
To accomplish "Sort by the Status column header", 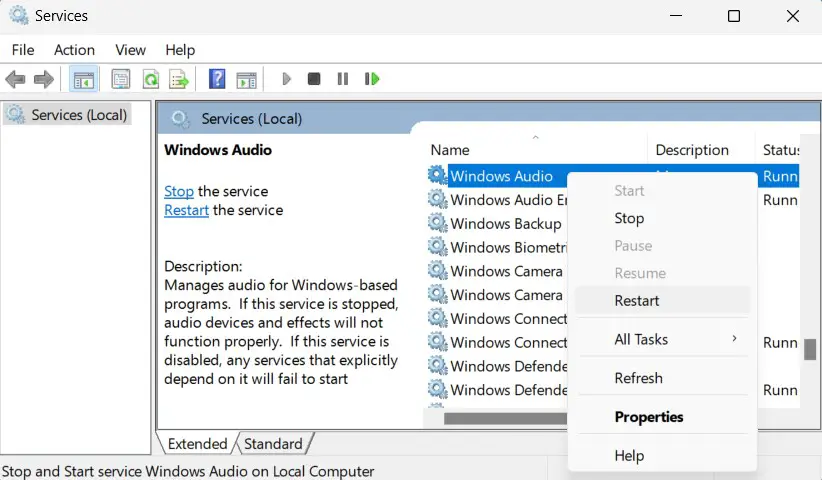I will click(x=778, y=150).
